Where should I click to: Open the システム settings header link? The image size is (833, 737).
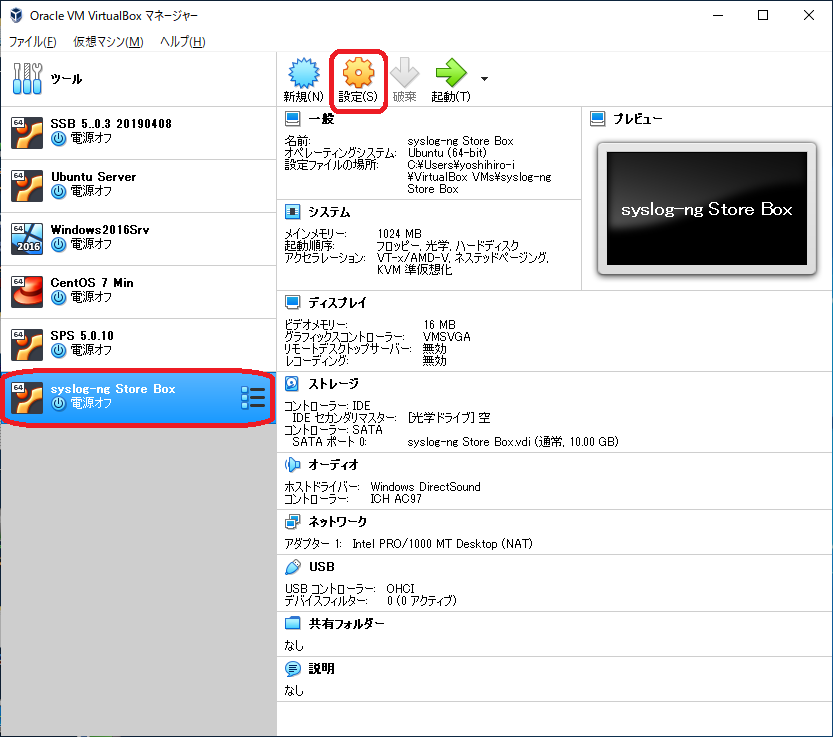point(329,212)
